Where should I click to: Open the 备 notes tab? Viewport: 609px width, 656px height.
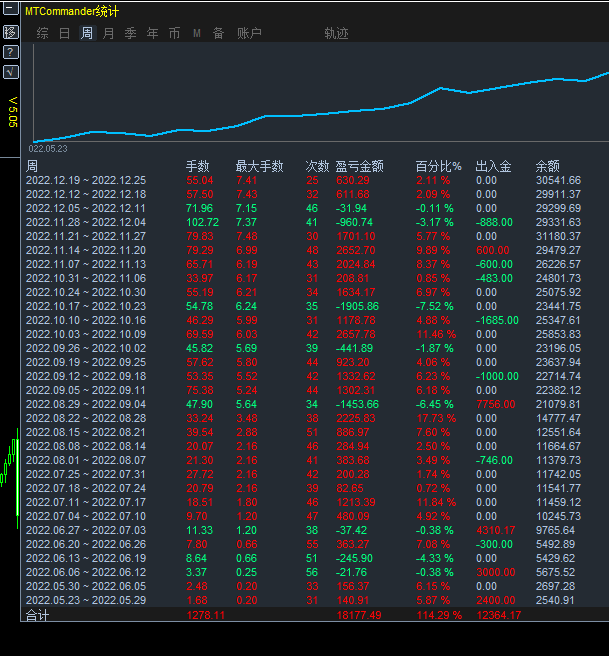click(218, 33)
